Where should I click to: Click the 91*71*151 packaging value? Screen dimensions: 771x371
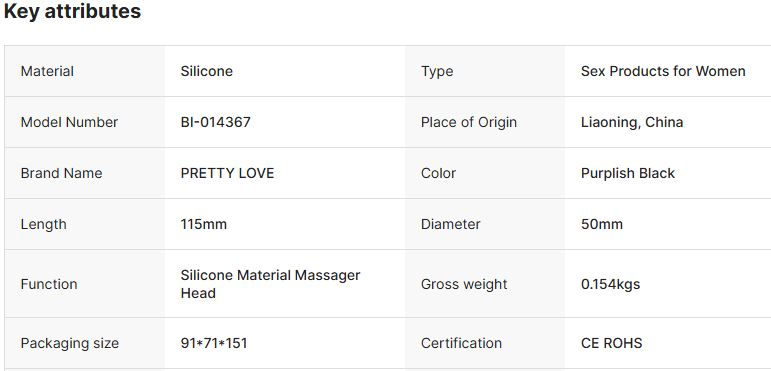click(214, 343)
